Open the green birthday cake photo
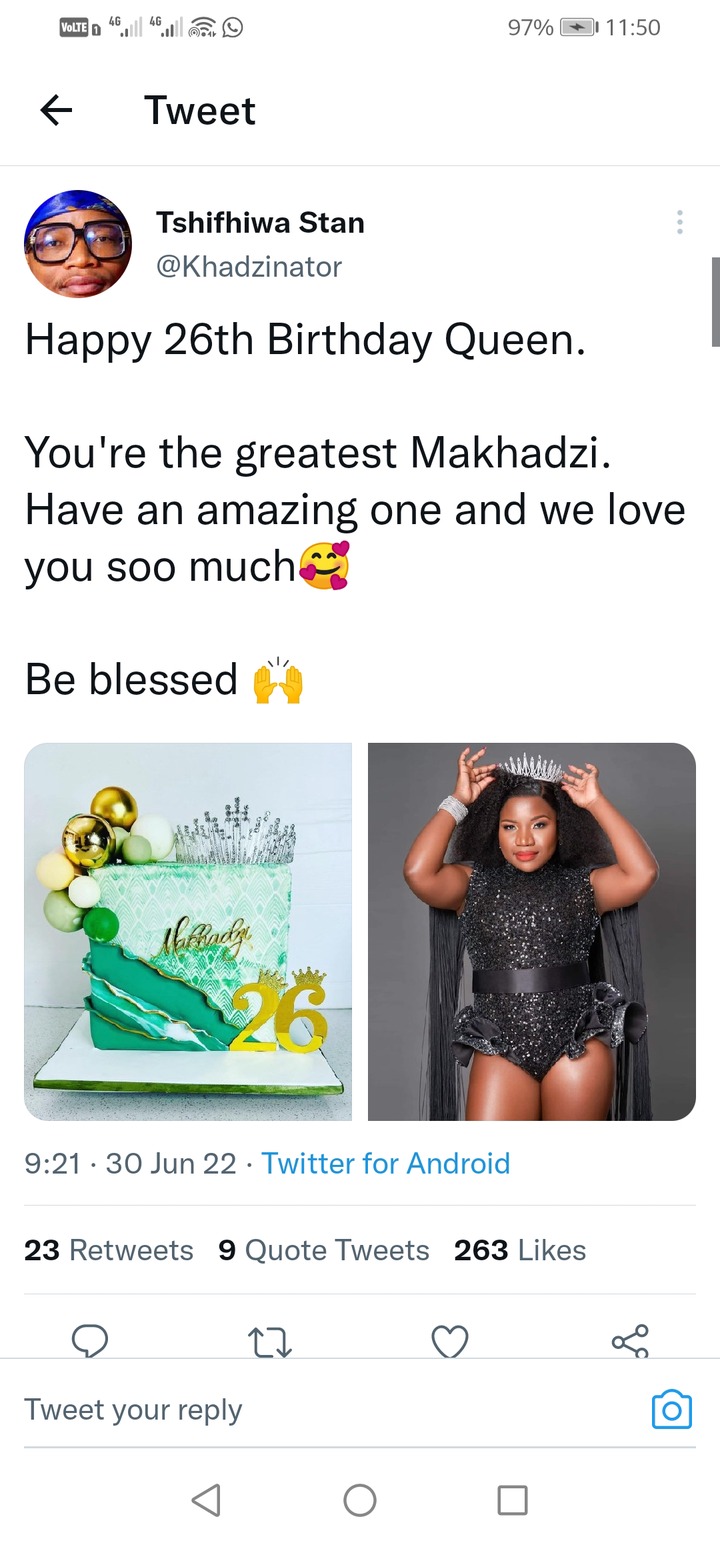Image resolution: width=720 pixels, height=1541 pixels. pos(188,931)
